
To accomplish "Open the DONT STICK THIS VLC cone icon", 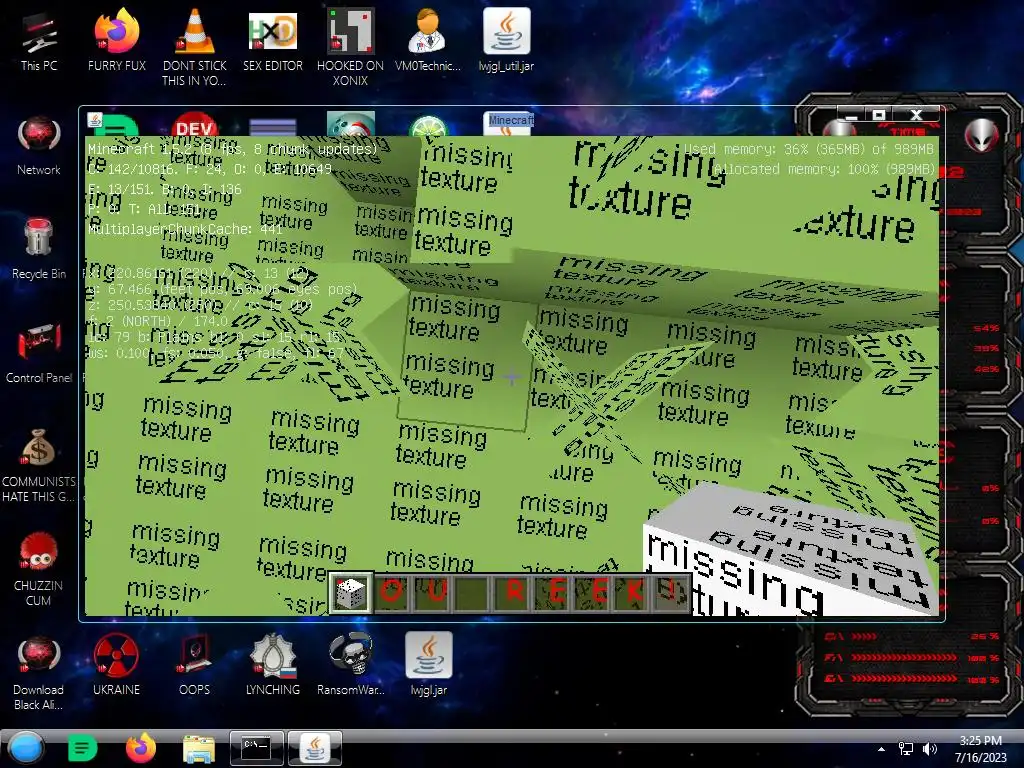I will click(x=194, y=47).
